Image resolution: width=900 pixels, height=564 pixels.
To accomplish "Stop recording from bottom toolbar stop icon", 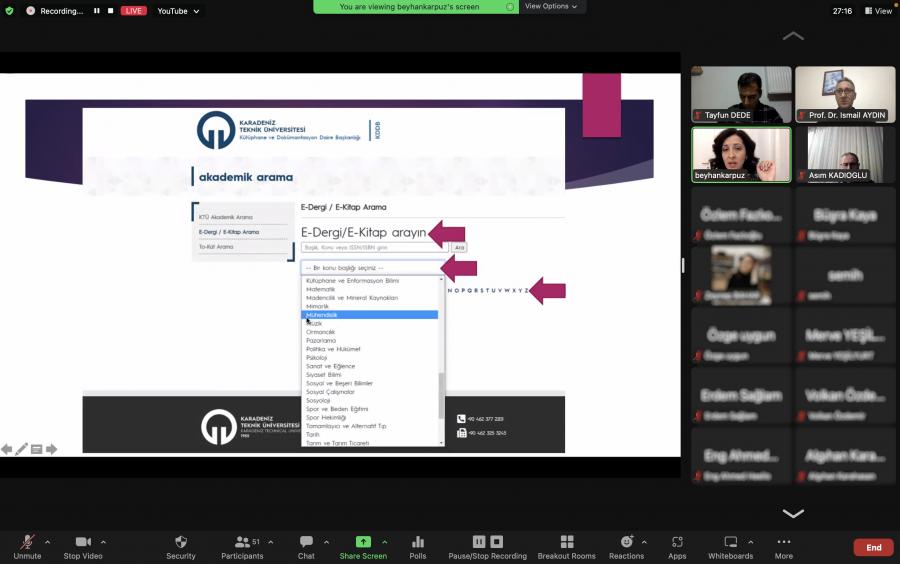I will [497, 542].
